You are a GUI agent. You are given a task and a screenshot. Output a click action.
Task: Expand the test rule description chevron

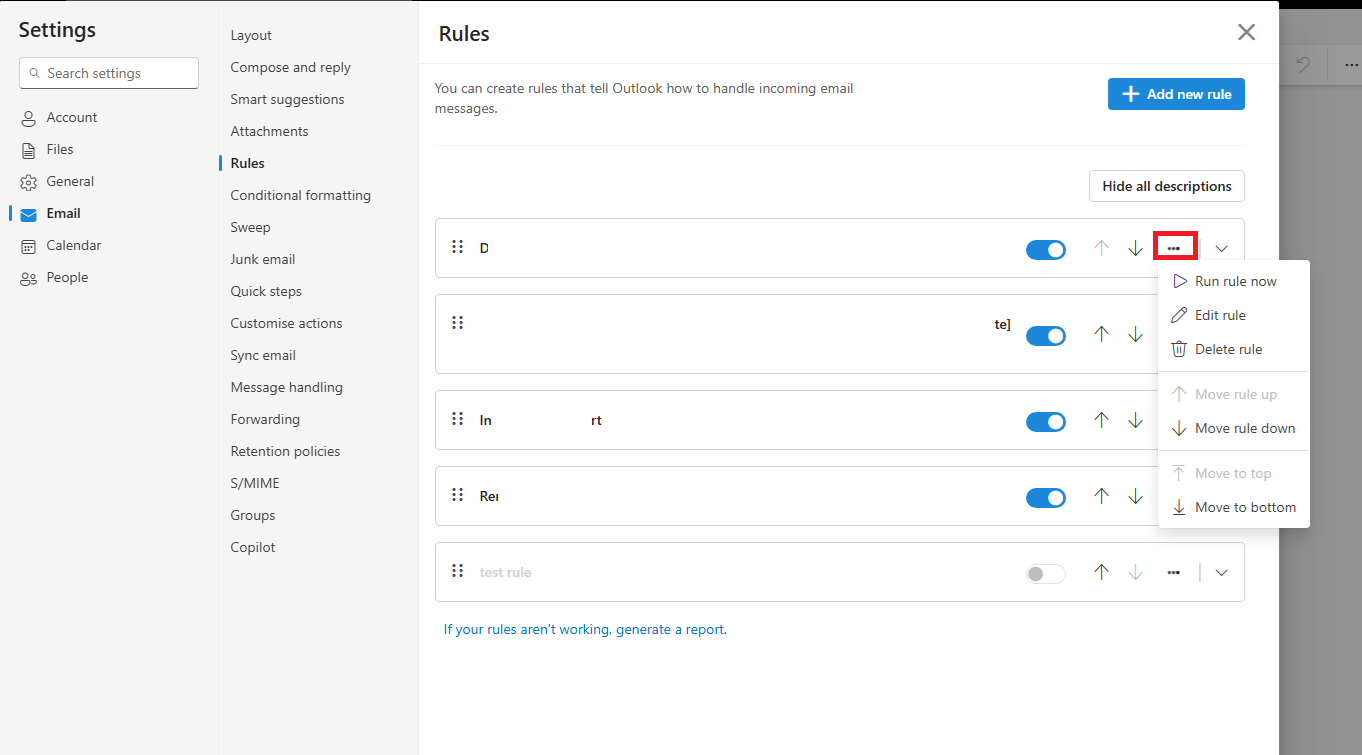[1221, 572]
